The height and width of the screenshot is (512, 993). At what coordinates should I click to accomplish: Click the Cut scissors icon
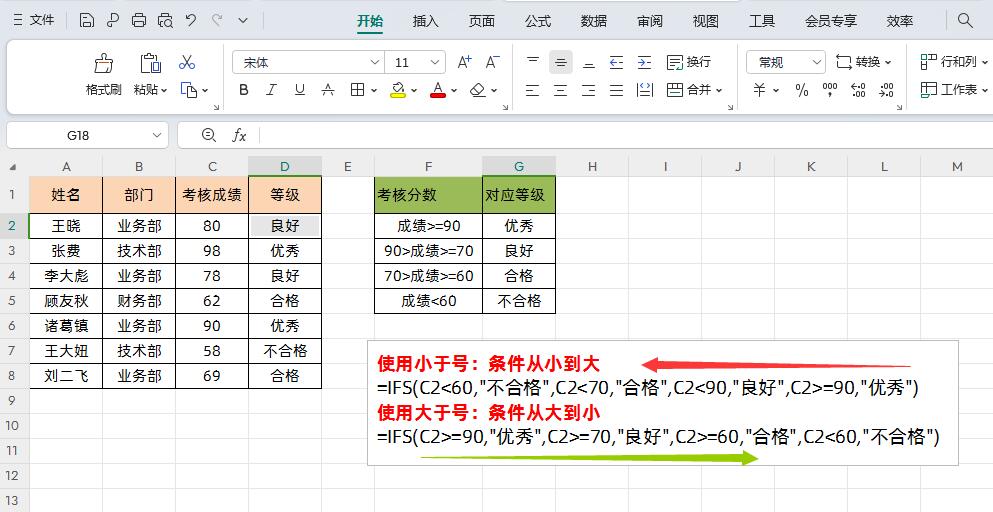click(x=187, y=62)
